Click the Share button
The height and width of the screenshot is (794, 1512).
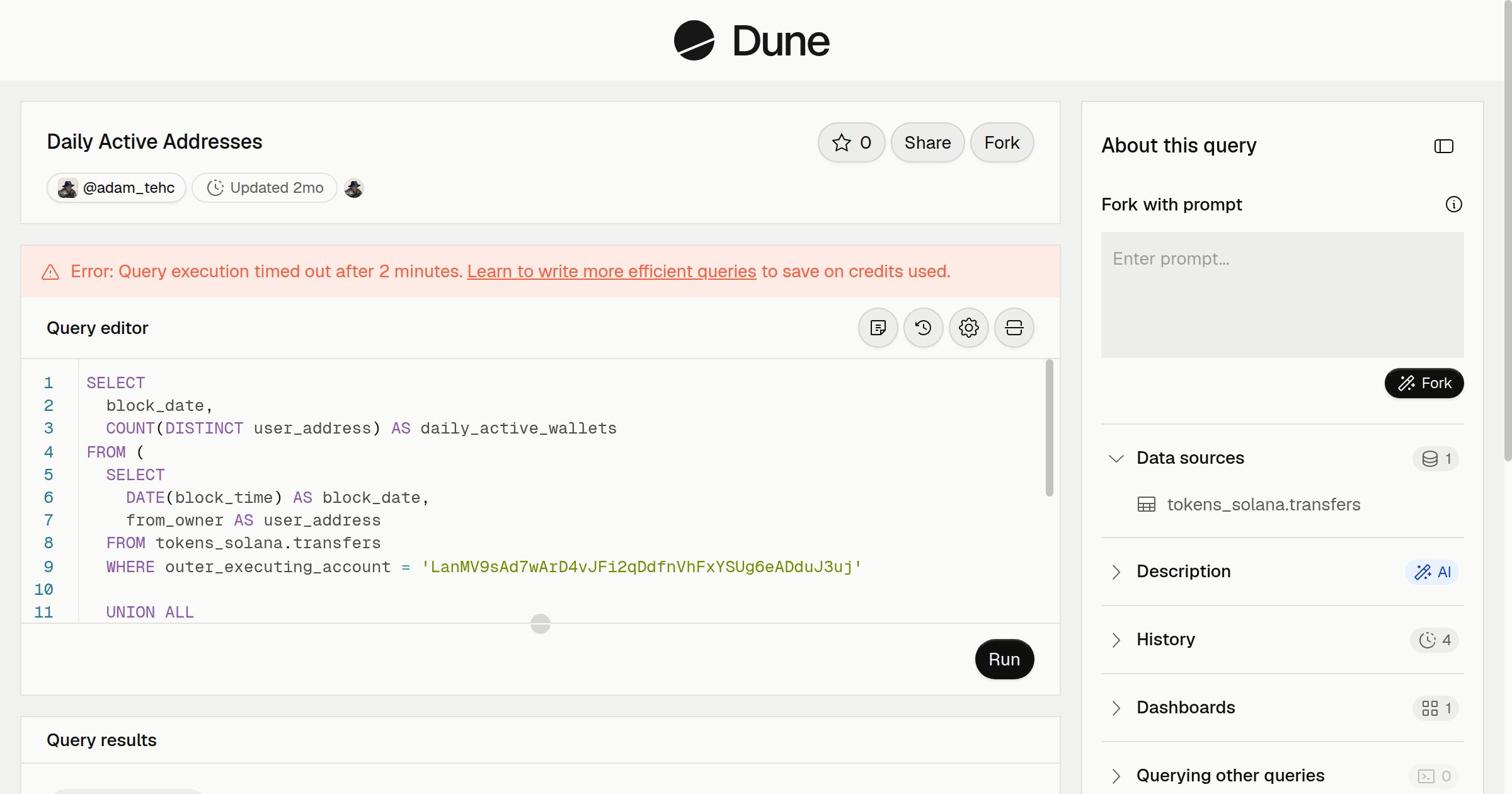coord(927,142)
